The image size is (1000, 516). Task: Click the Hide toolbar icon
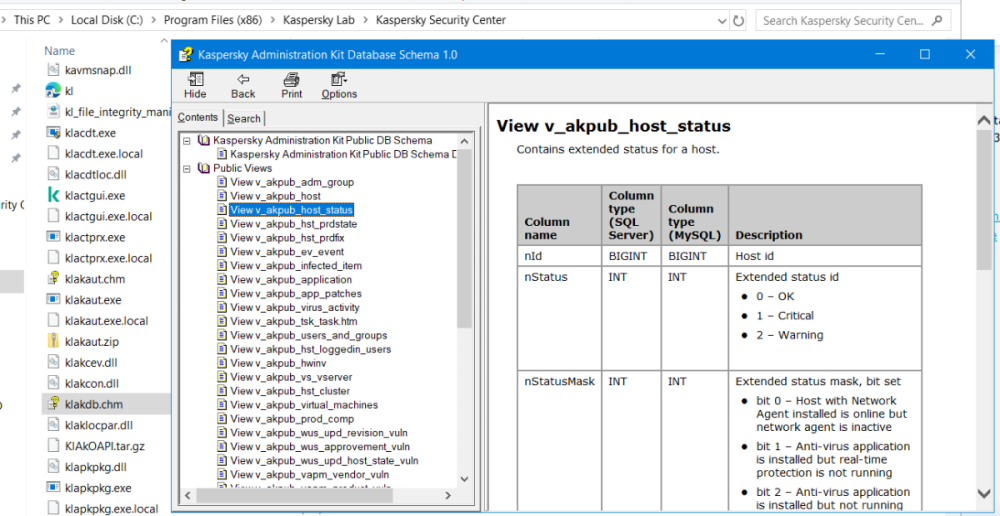(x=195, y=85)
